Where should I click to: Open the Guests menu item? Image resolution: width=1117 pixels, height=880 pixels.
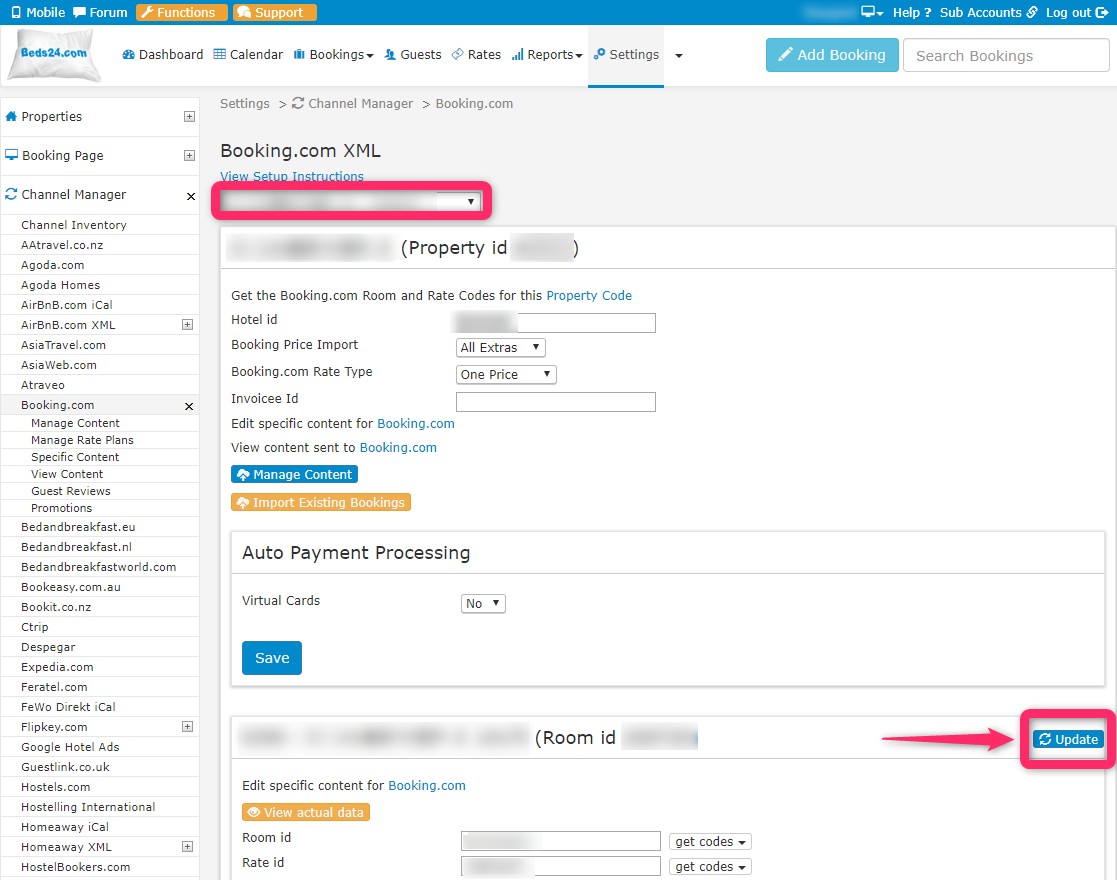tap(412, 55)
